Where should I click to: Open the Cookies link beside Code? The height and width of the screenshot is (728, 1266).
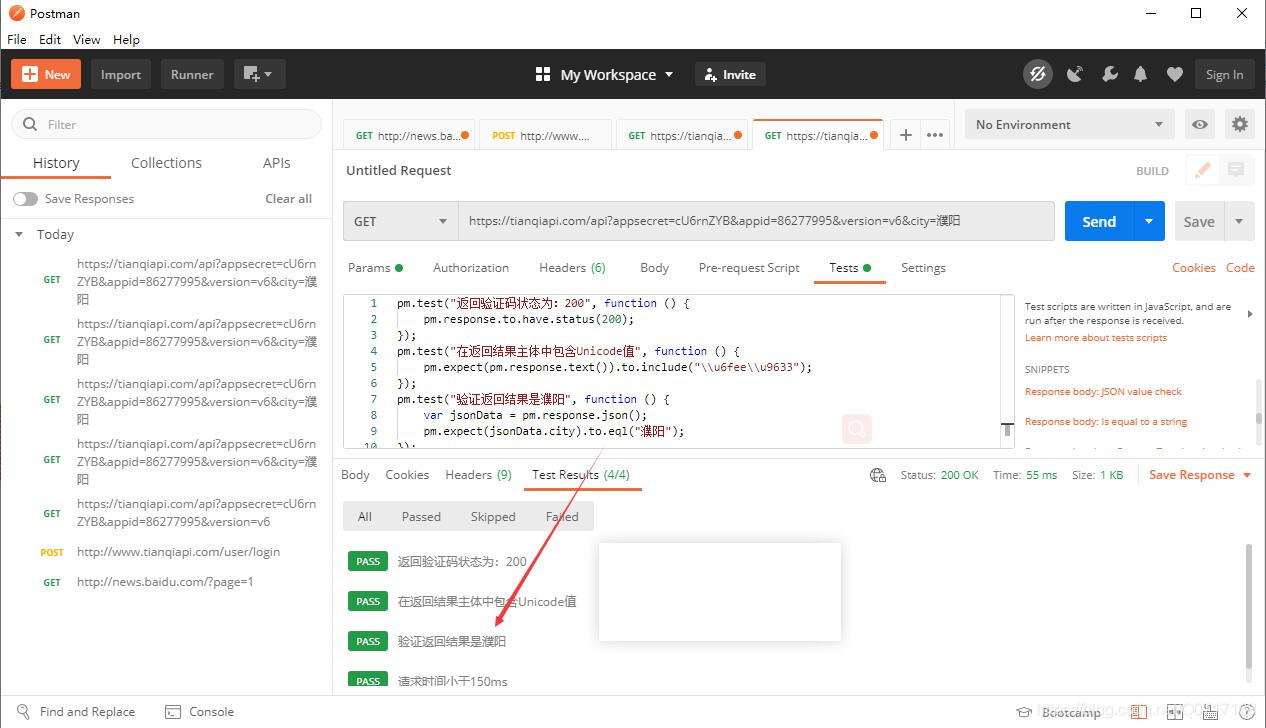coord(1193,268)
